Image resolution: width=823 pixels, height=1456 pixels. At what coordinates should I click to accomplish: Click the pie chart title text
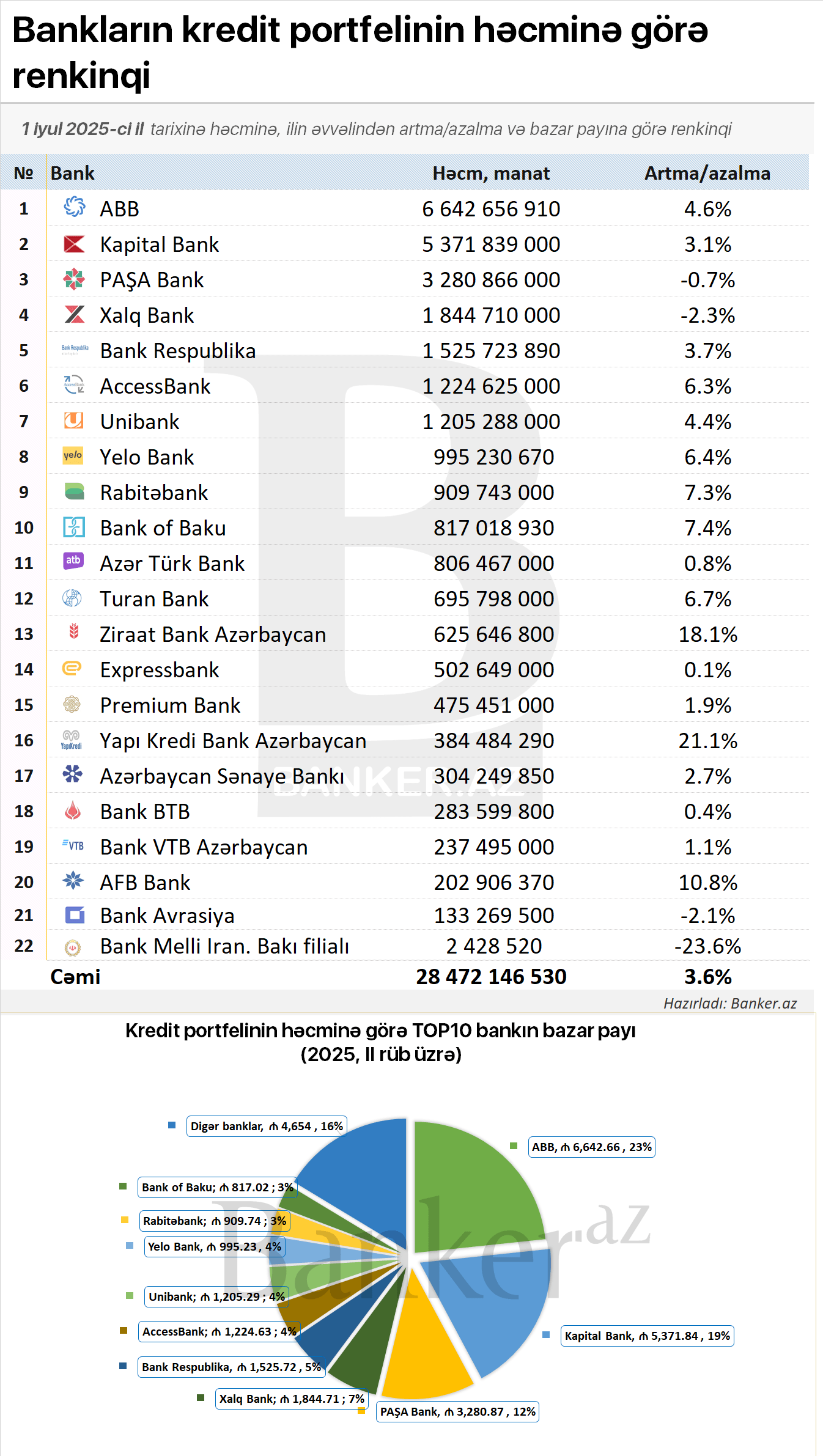[380, 1042]
